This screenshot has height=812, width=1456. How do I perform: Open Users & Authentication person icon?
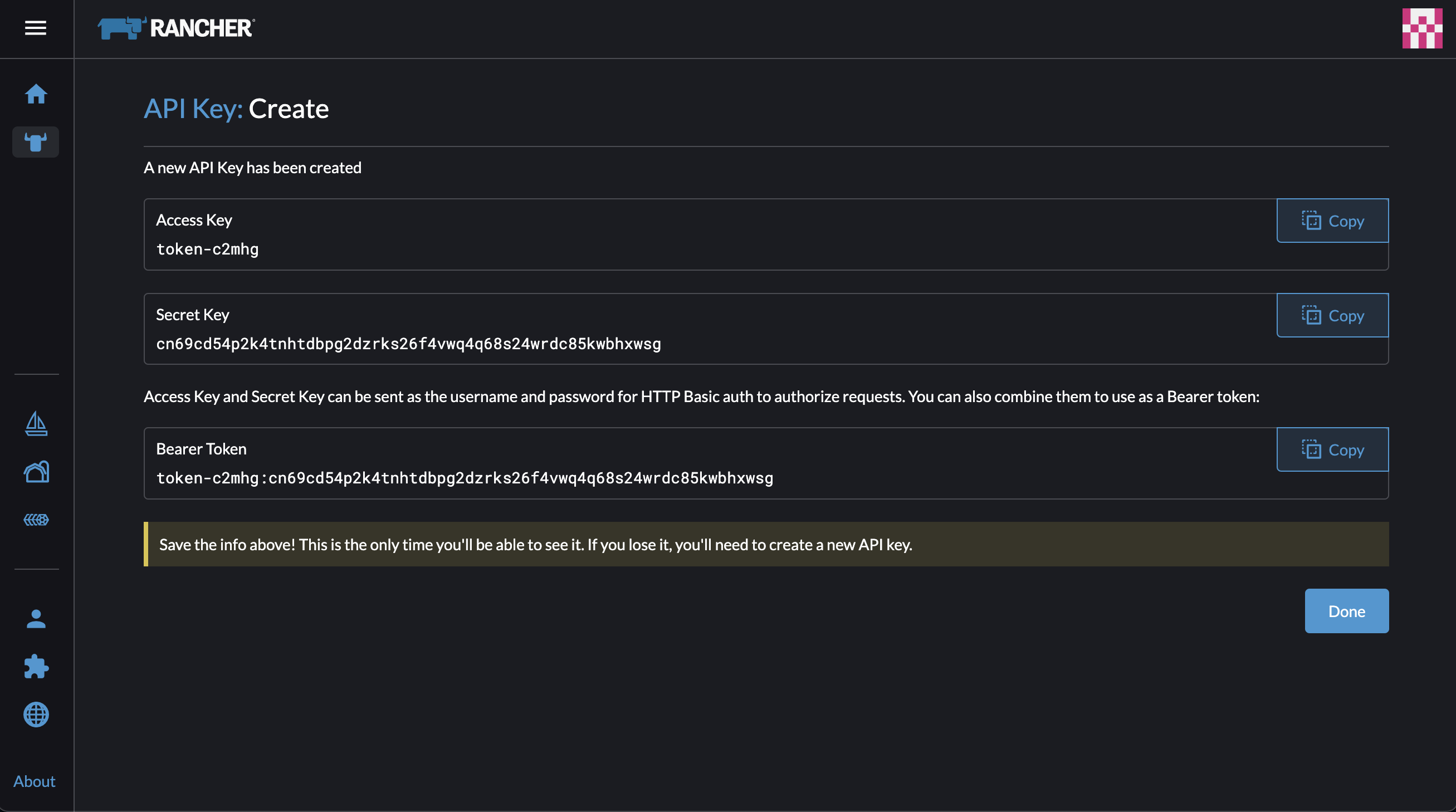[x=36, y=619]
